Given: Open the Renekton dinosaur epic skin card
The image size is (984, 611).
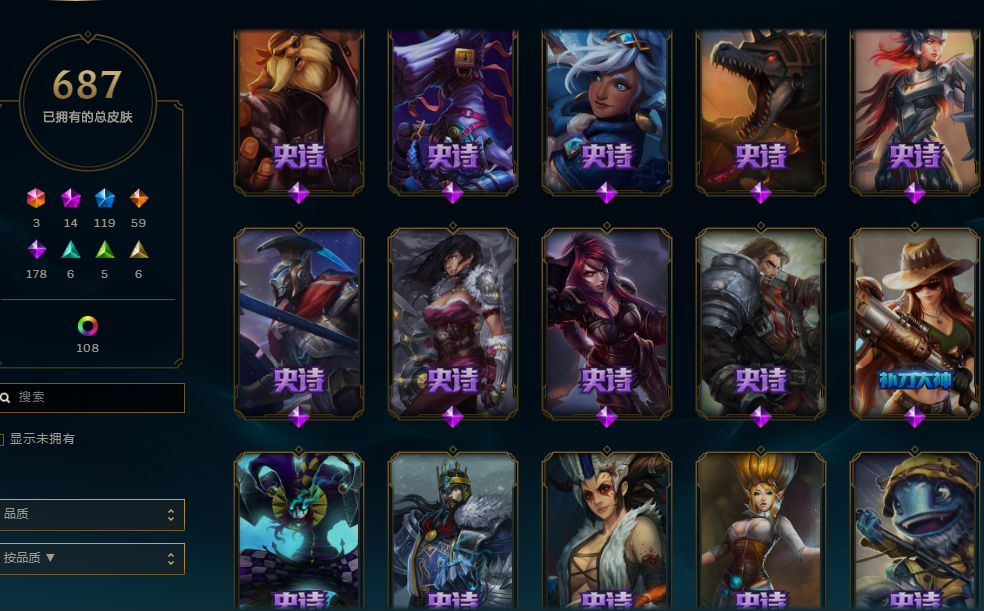Looking at the screenshot, I should coord(761,112).
